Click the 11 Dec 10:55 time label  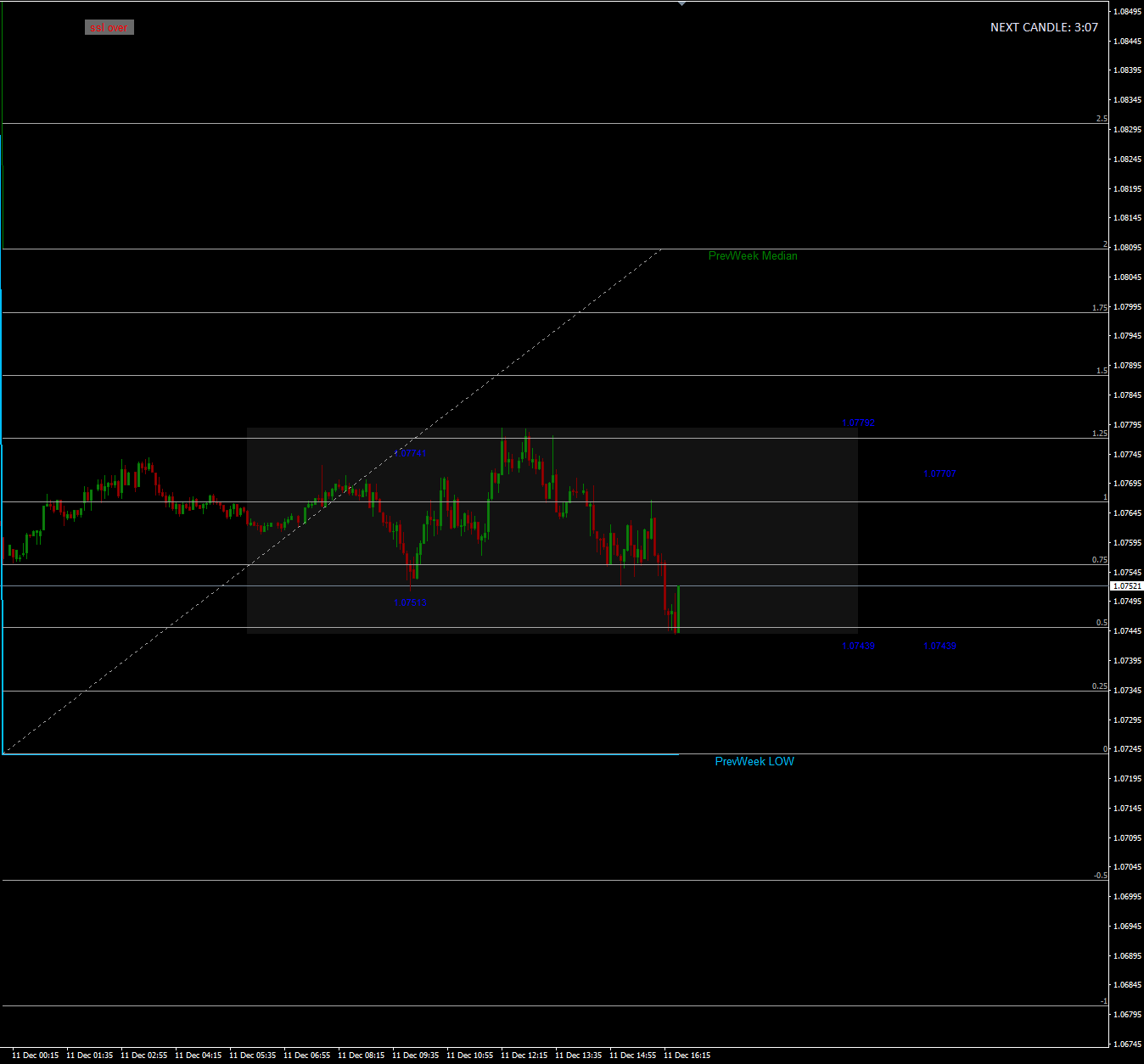point(470,1056)
